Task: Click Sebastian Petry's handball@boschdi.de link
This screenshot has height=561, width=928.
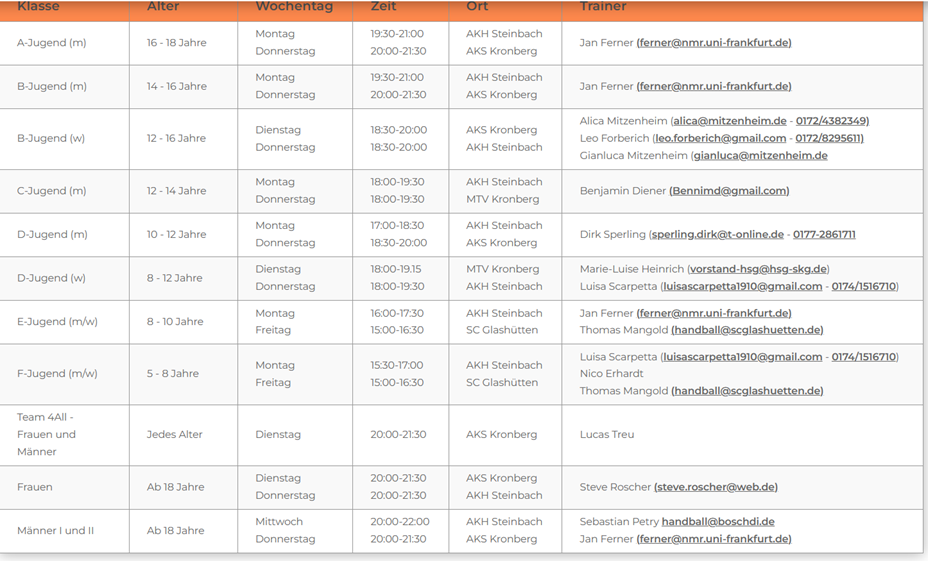Action: coord(718,522)
